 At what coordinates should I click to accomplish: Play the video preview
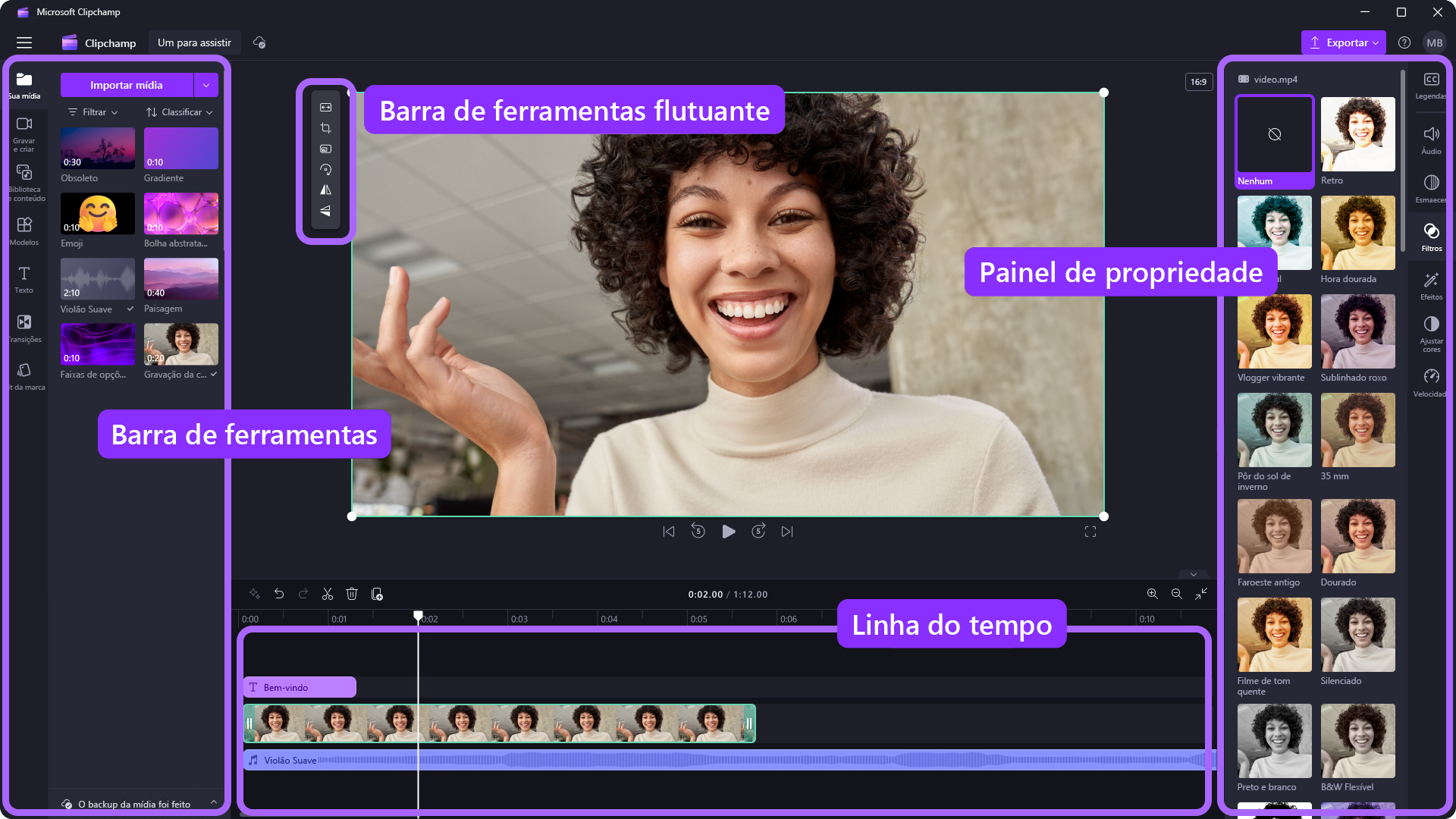click(x=729, y=532)
